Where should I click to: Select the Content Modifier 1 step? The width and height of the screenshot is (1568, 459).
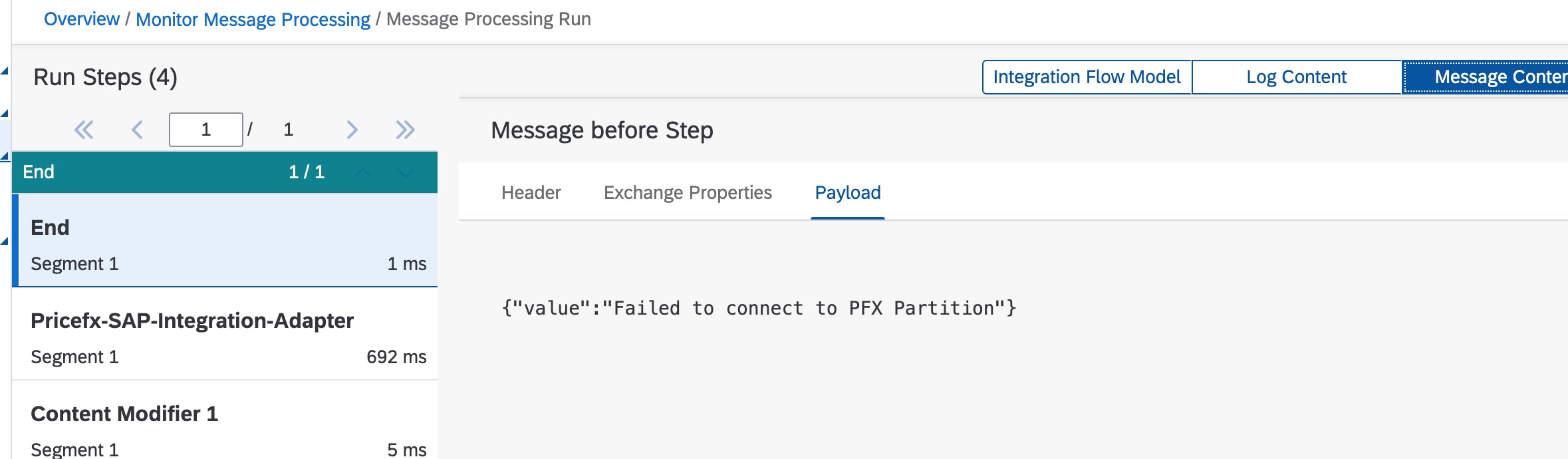point(226,426)
